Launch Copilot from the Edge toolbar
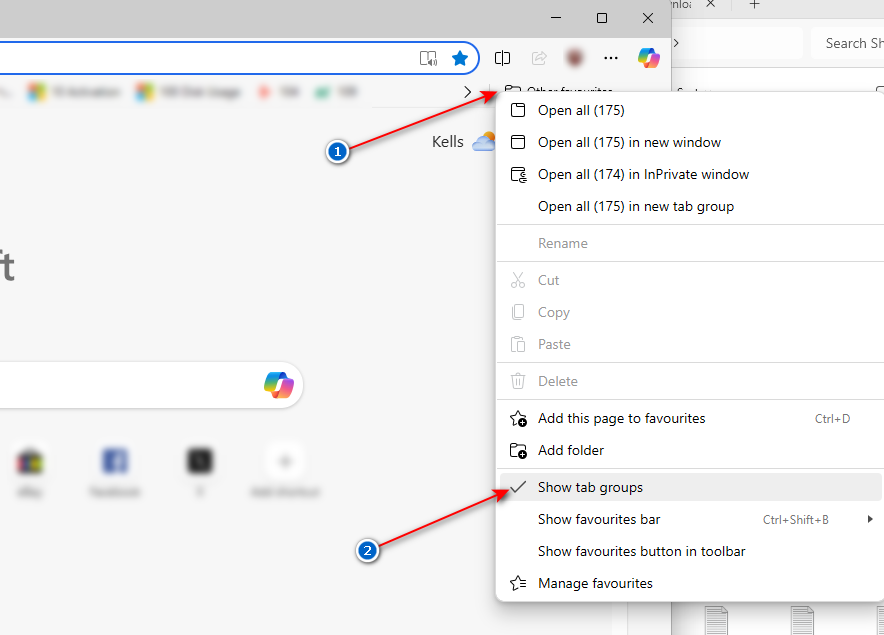The height and width of the screenshot is (635, 884). coord(648,58)
